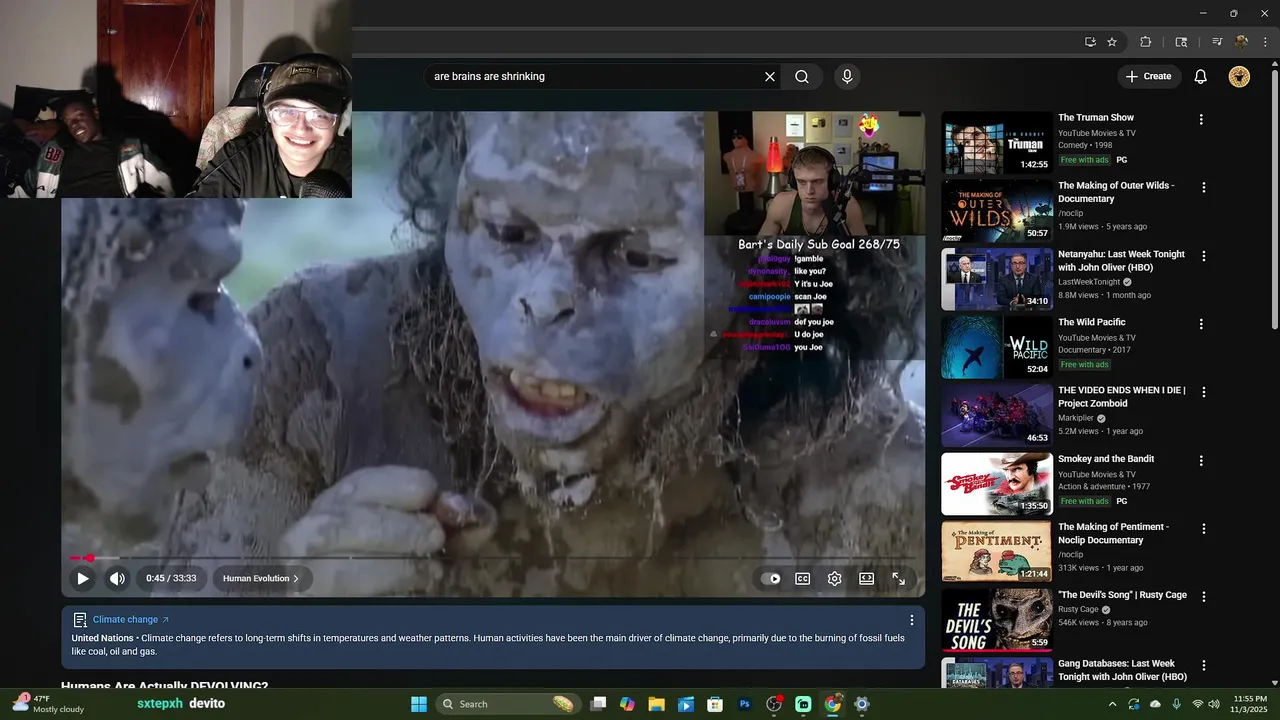
Task: Mute the video with the speaker icon
Action: click(117, 578)
